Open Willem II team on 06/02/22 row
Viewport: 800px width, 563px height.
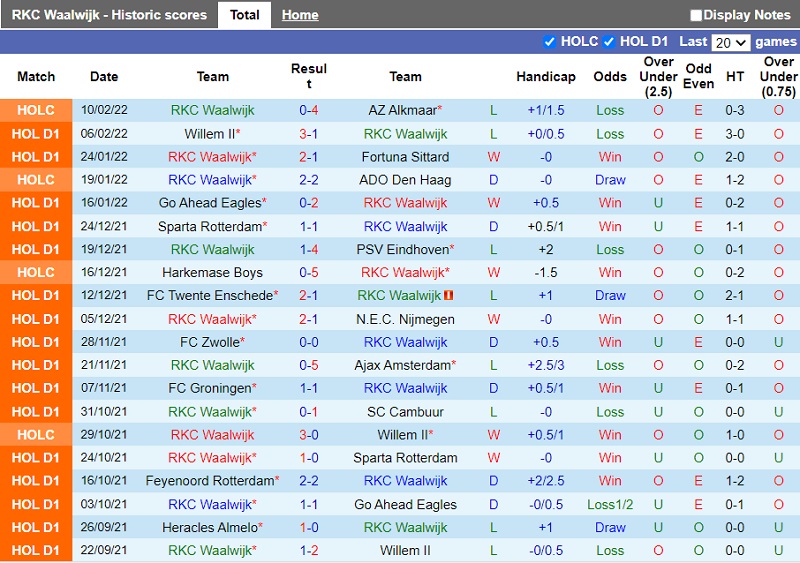(210, 134)
